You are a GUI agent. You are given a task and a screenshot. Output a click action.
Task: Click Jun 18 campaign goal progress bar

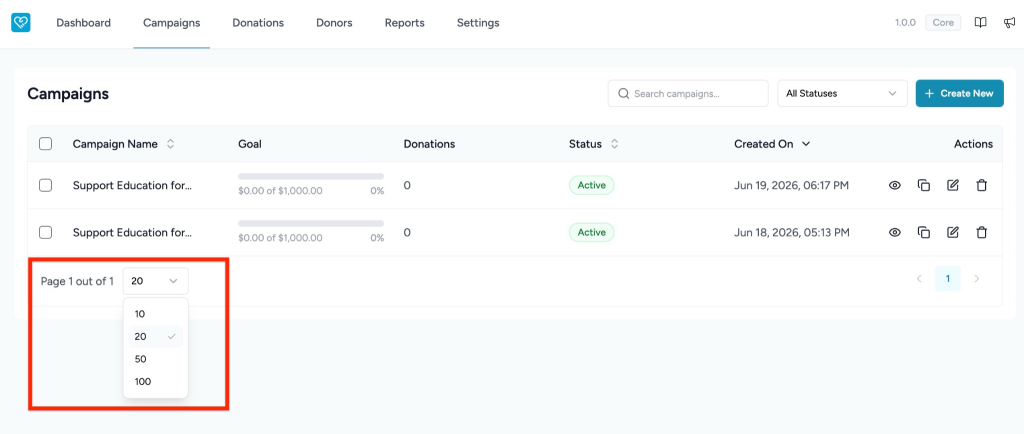tap(311, 223)
